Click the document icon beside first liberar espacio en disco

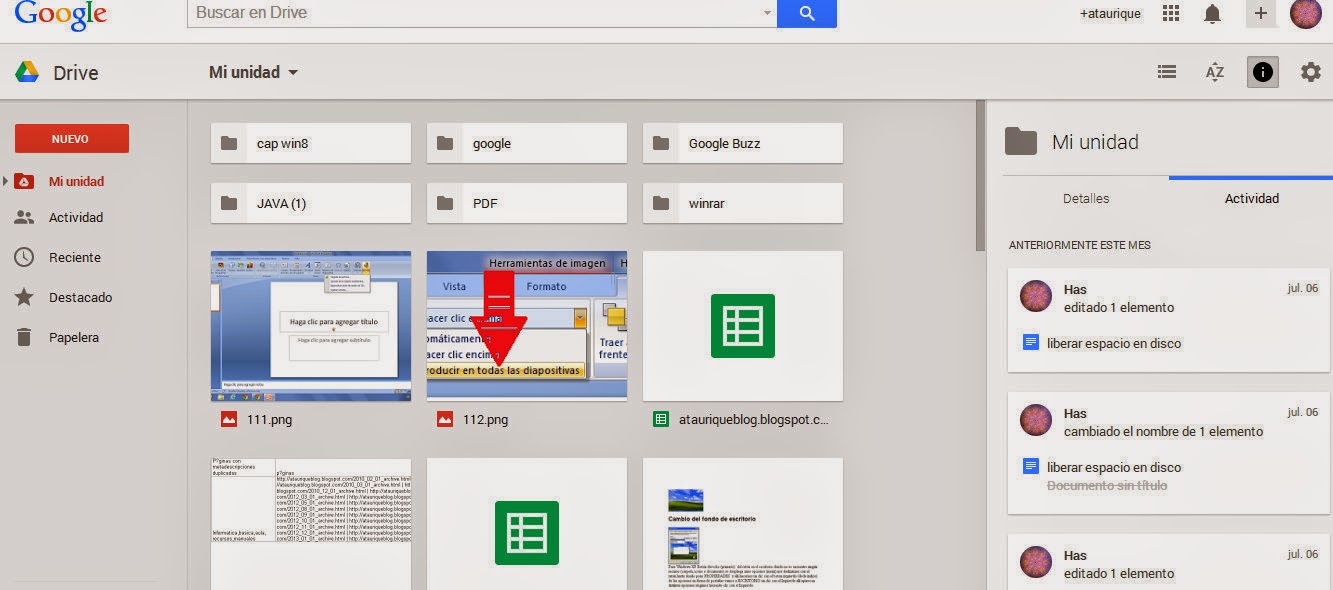click(x=1031, y=342)
